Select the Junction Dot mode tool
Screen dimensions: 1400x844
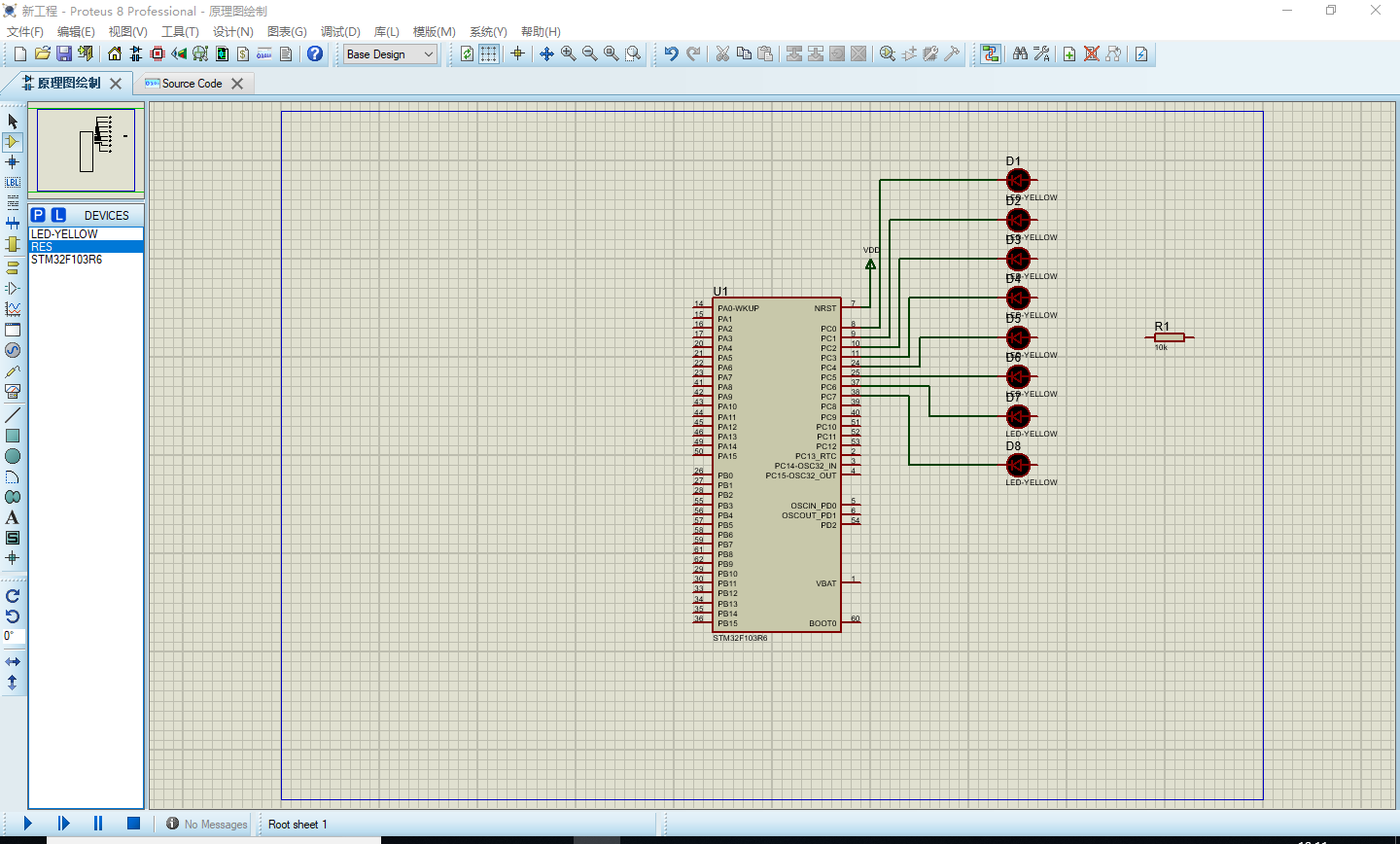(13, 161)
